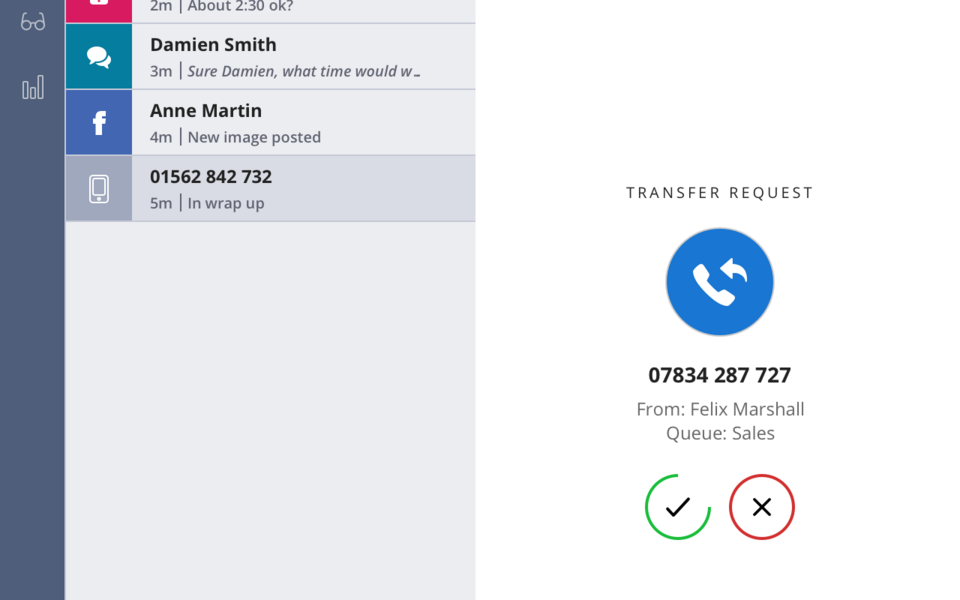Click the Queue: Sales label

click(720, 433)
